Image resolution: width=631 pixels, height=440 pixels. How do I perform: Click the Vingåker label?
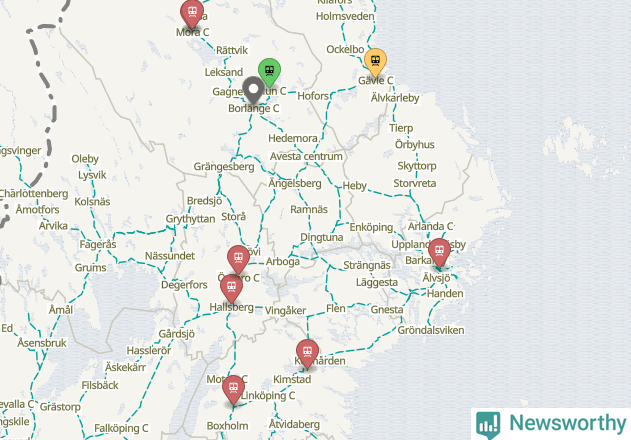pos(285,311)
